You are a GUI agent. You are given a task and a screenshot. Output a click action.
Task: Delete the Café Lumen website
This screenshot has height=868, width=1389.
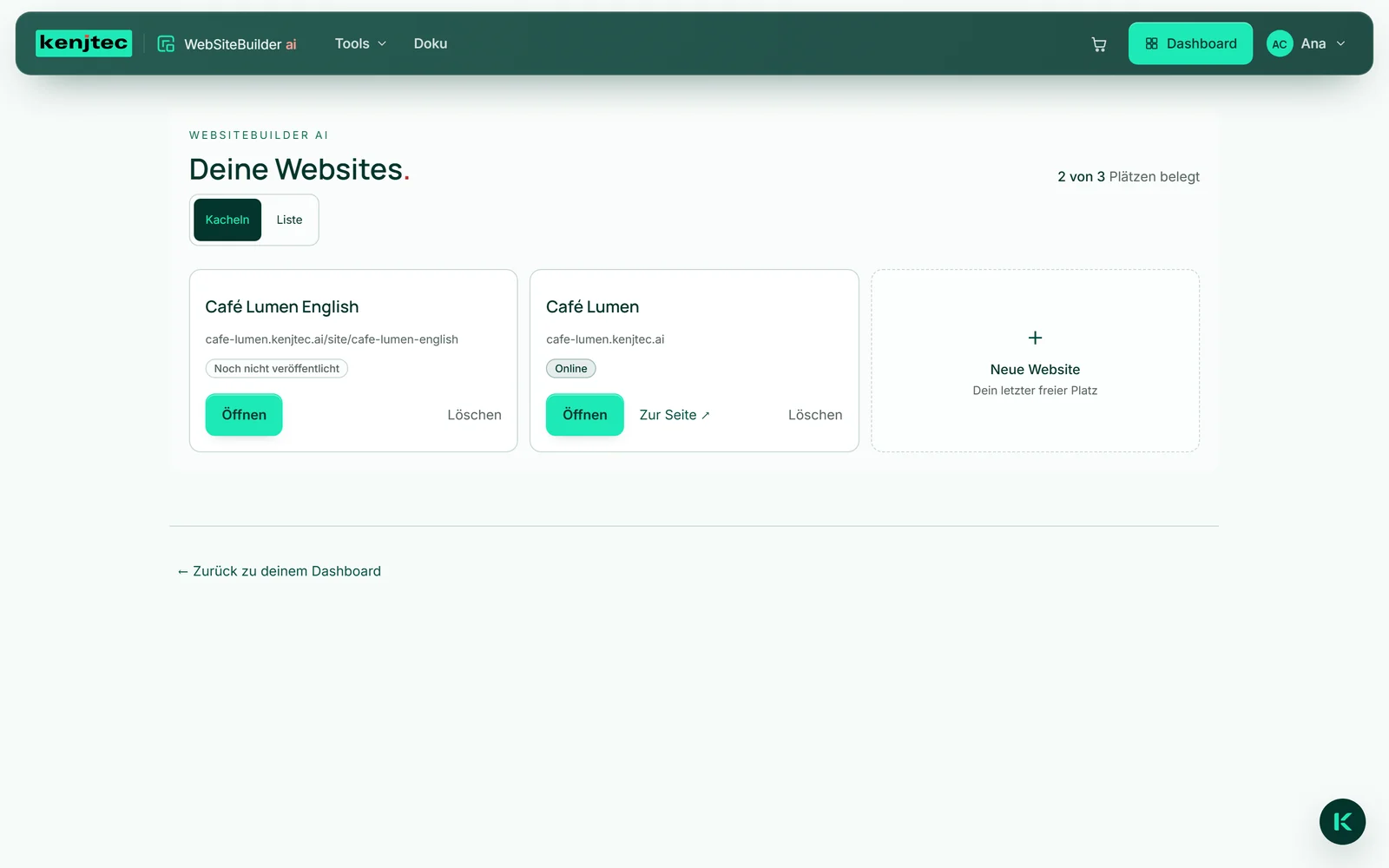tap(815, 415)
